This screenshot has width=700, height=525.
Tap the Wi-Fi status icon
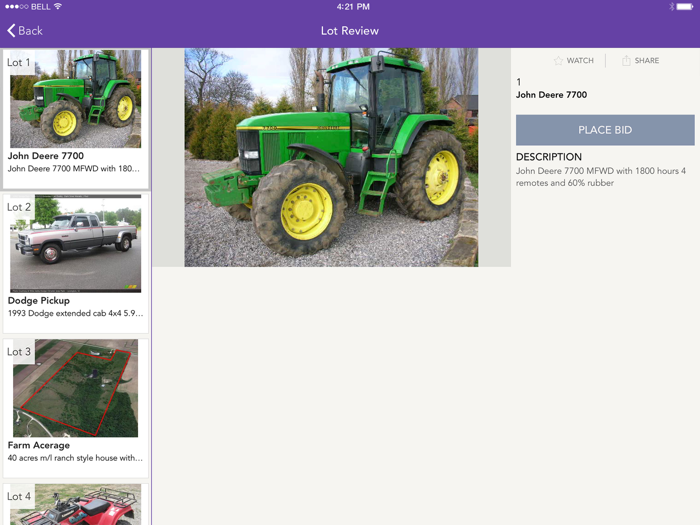tap(58, 6)
